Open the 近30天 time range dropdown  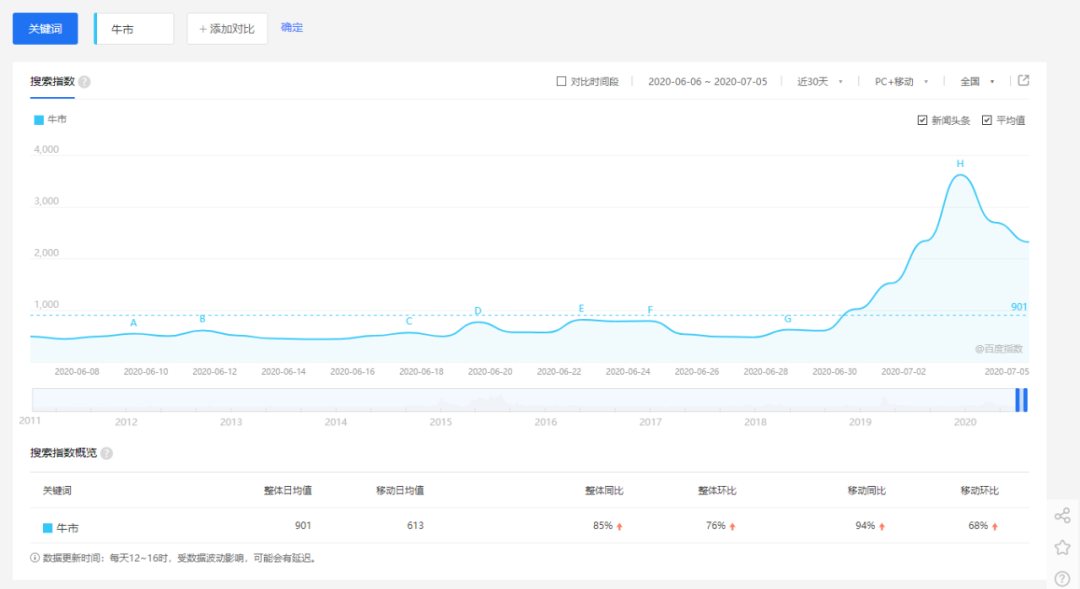[x=819, y=82]
